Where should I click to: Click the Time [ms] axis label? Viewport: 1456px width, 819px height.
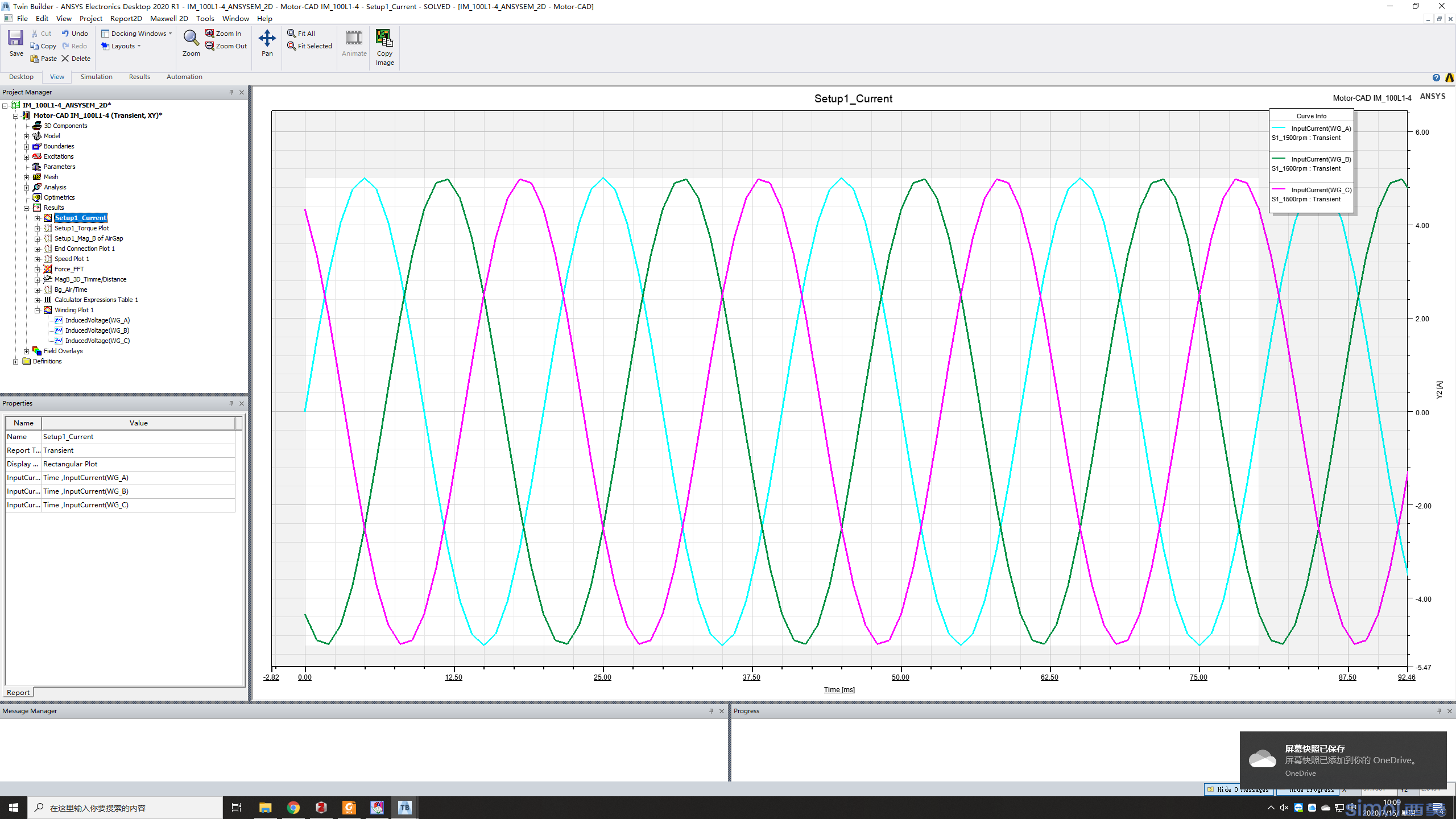click(839, 690)
